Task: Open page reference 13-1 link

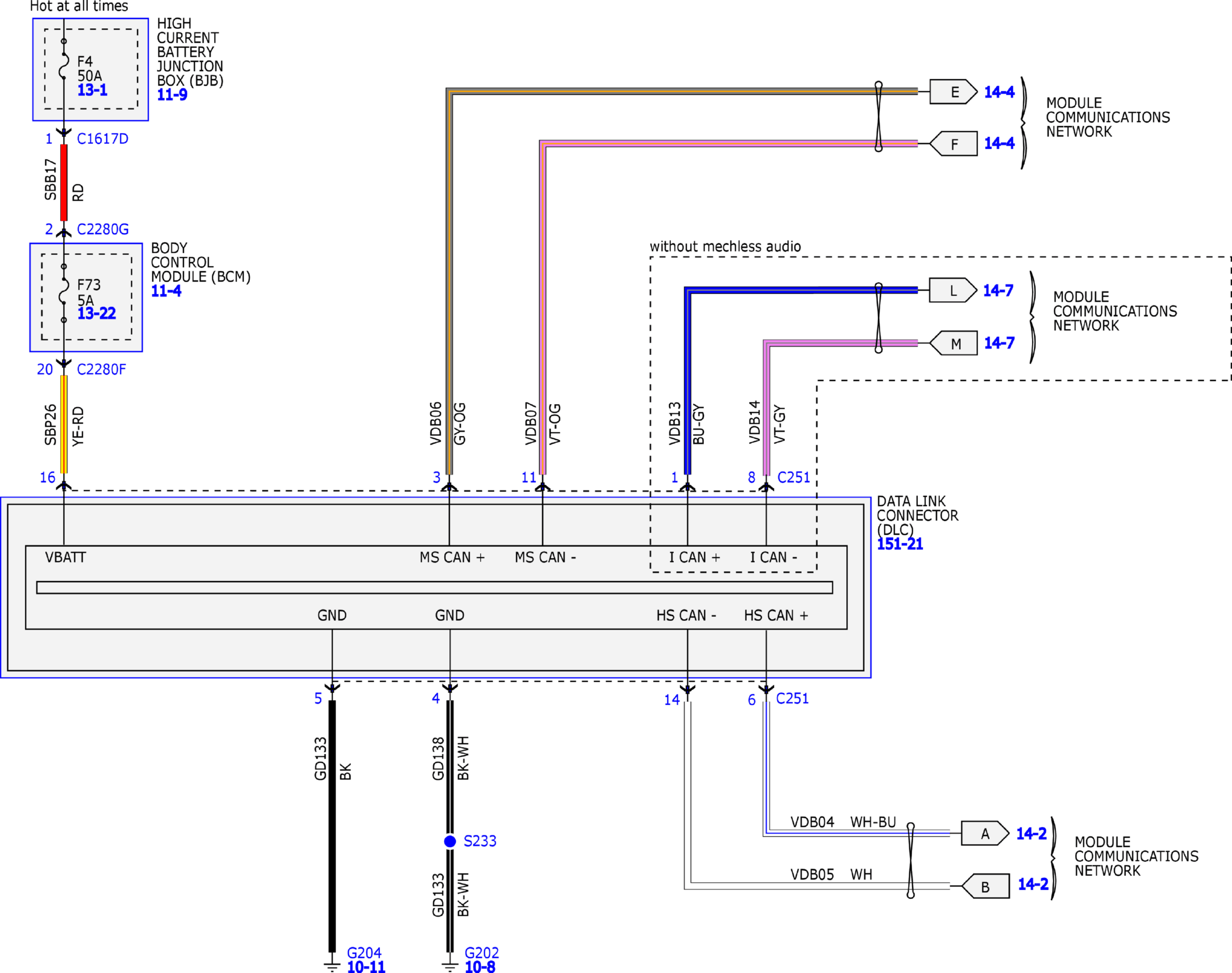Action: (92, 90)
